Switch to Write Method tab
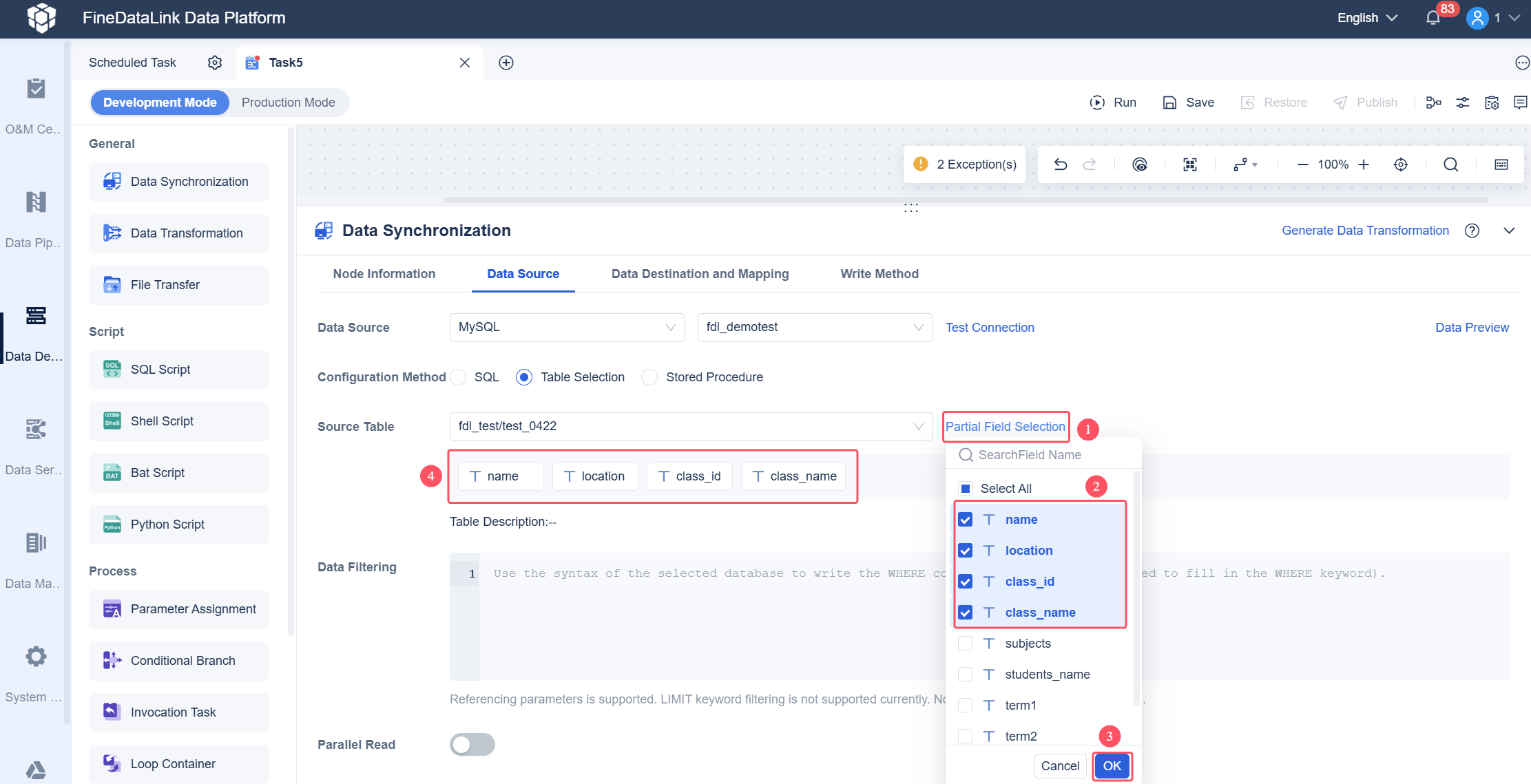Image resolution: width=1531 pixels, height=784 pixels. (x=879, y=274)
